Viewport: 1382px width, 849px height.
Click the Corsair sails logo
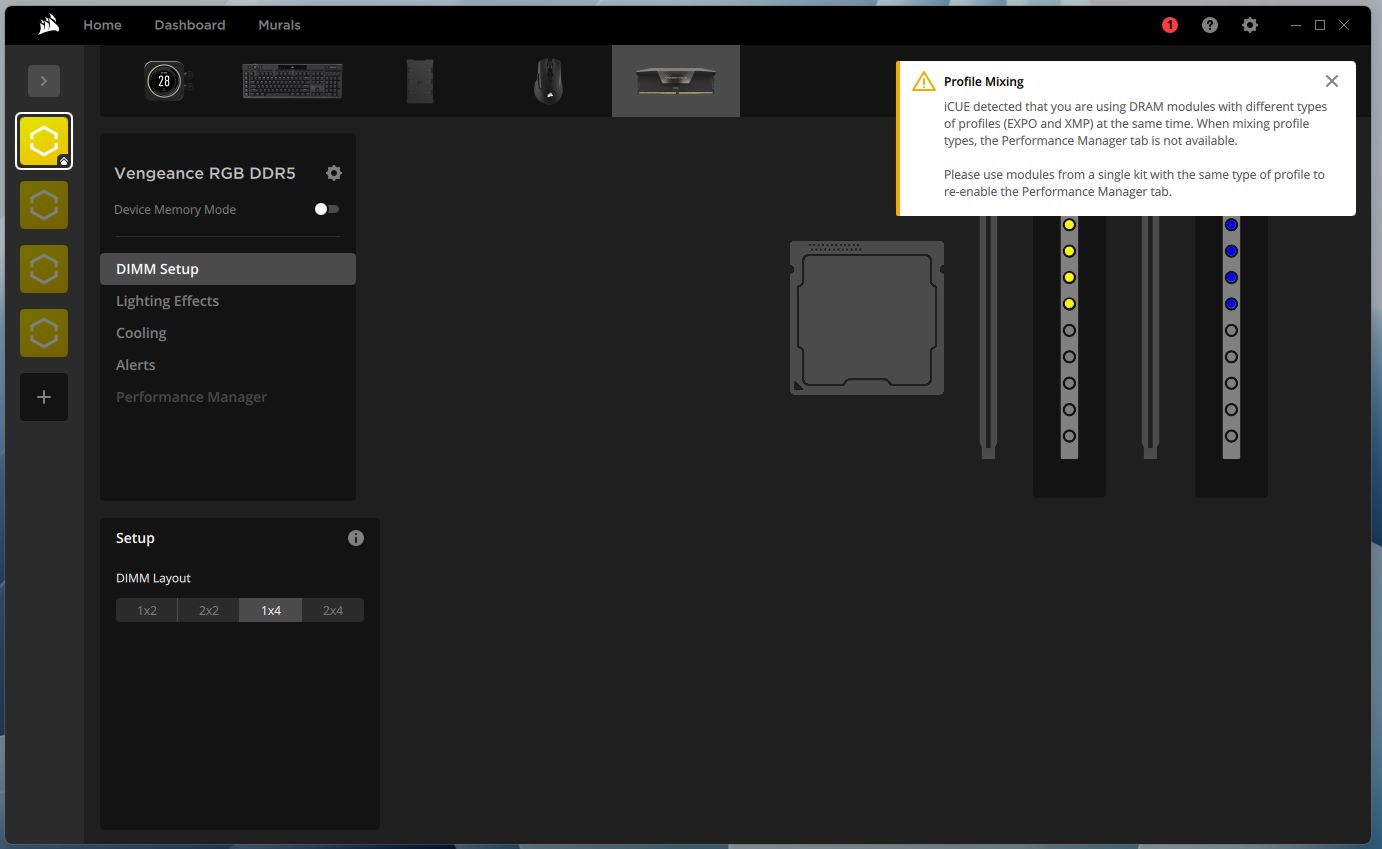[48, 25]
